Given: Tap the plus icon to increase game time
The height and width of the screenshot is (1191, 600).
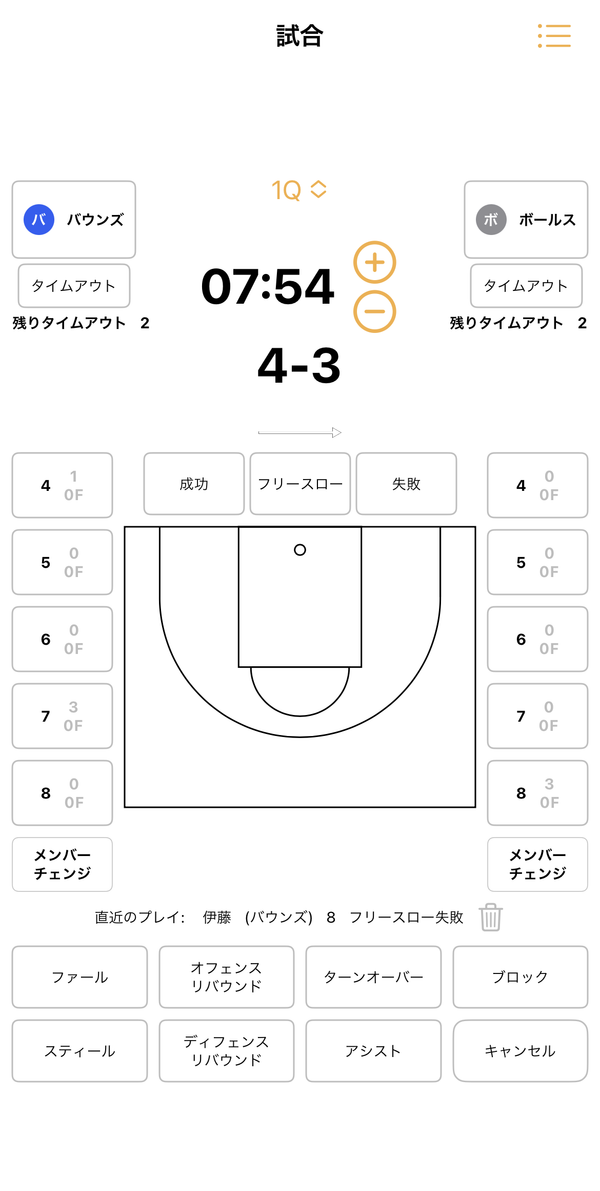Looking at the screenshot, I should pos(375,263).
